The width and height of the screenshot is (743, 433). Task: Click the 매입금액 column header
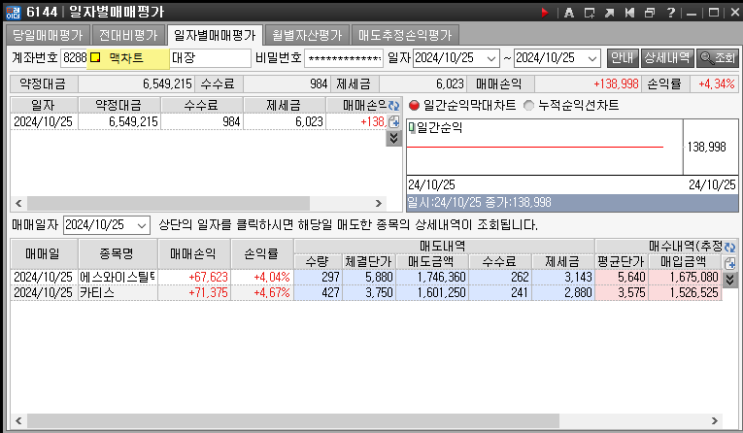[x=684, y=262]
